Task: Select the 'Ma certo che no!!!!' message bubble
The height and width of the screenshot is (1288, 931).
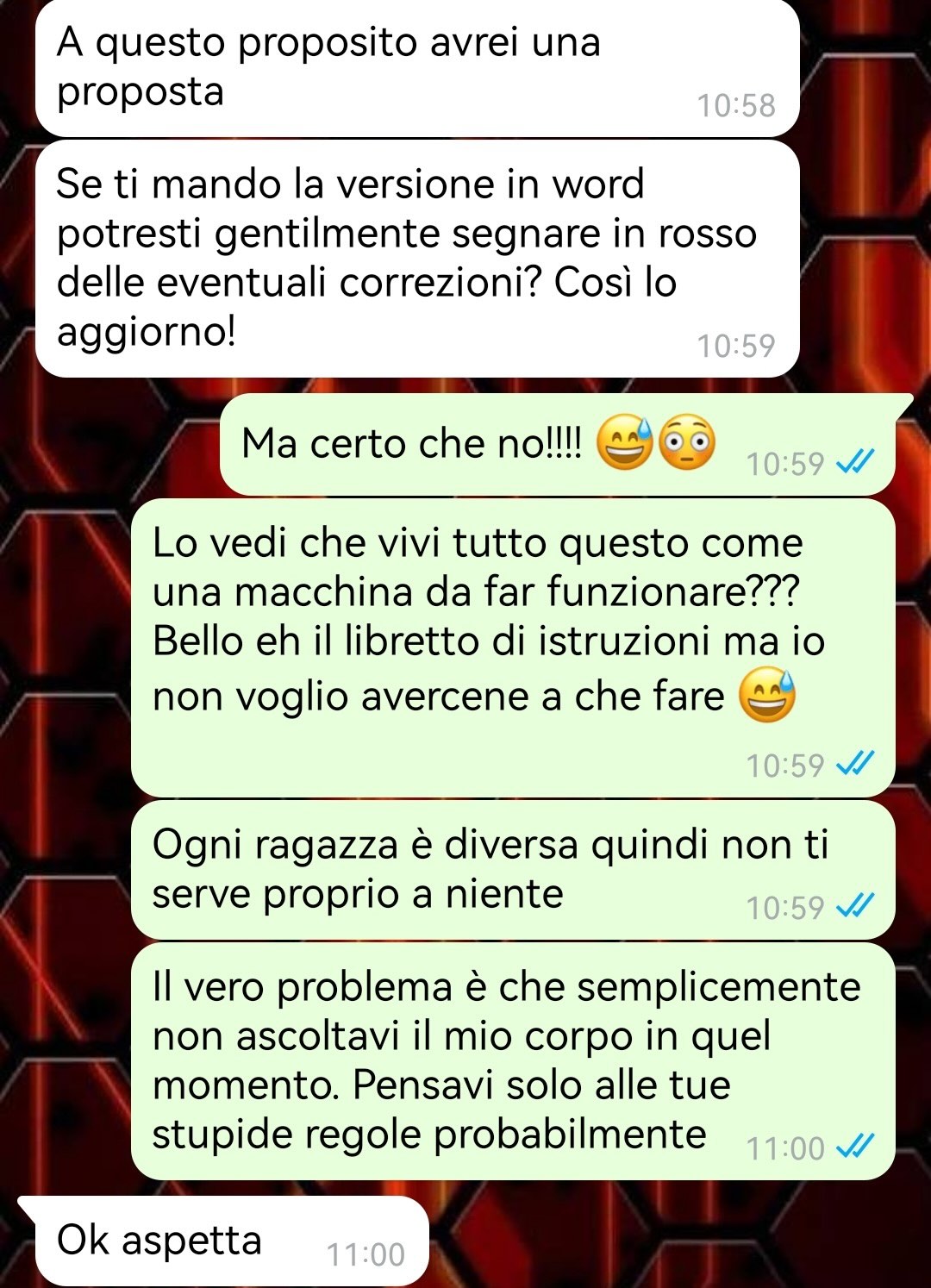Action: point(558,445)
